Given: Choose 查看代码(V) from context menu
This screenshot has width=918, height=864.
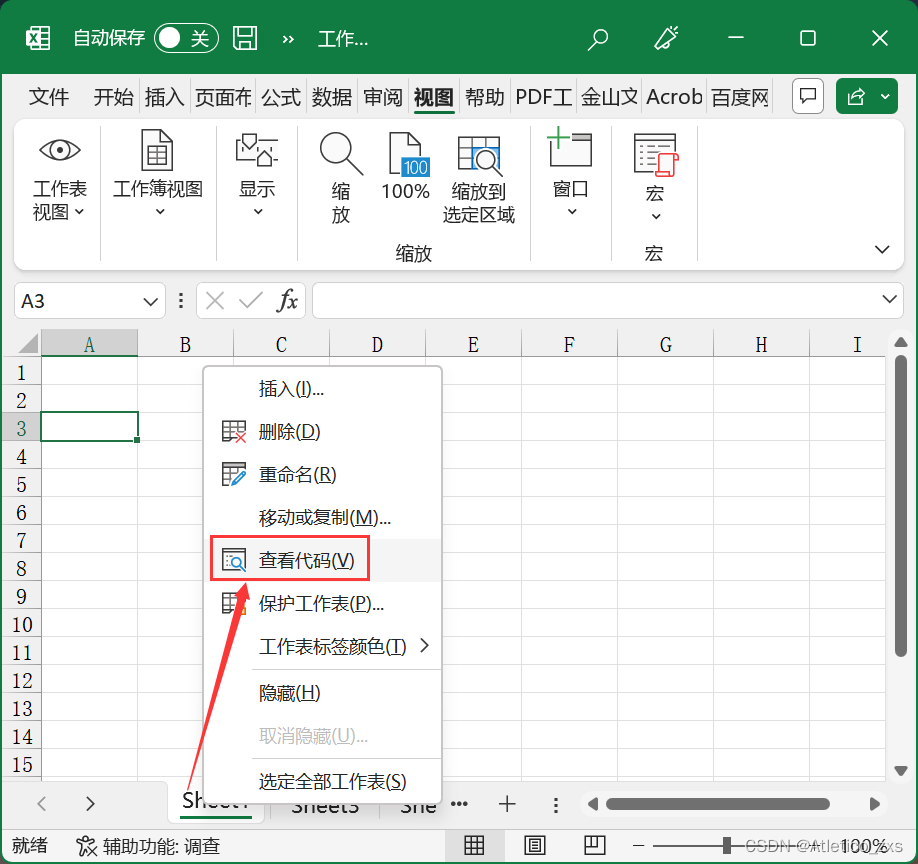Looking at the screenshot, I should 323,560.
